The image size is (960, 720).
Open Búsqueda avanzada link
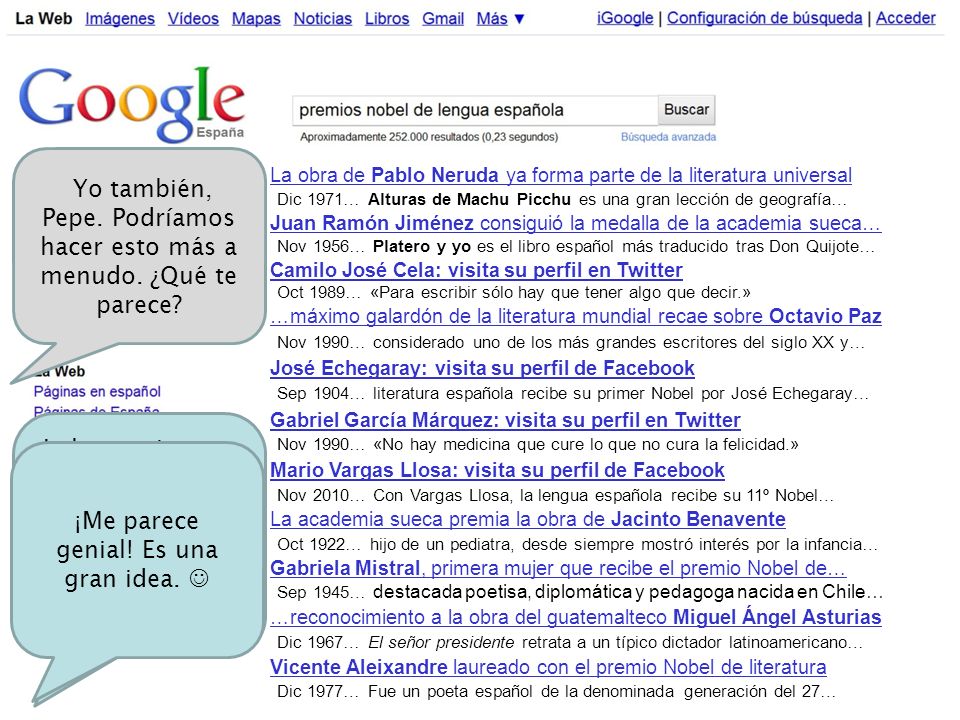click(669, 137)
